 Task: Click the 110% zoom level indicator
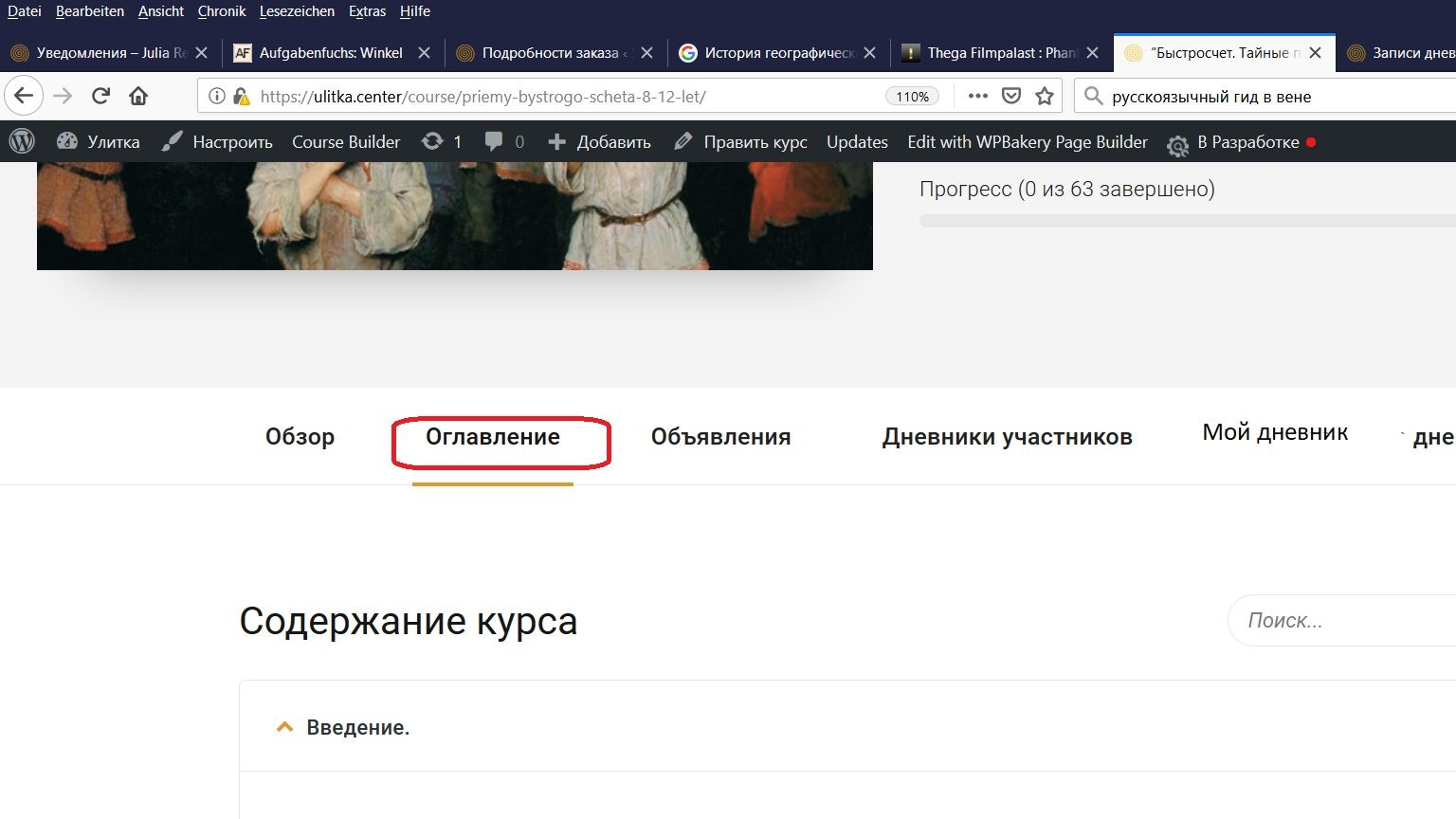point(912,97)
